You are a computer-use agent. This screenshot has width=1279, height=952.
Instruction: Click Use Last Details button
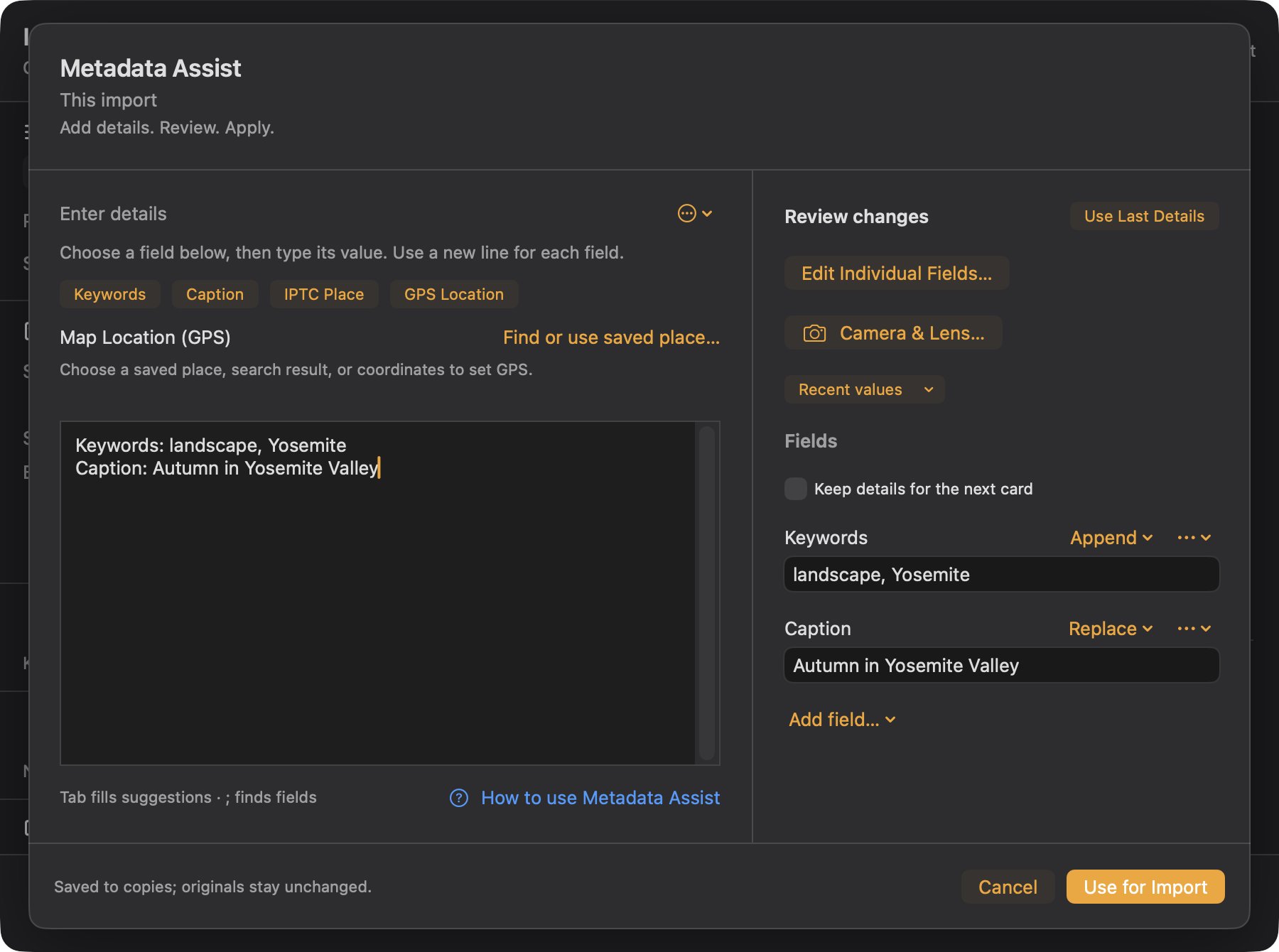(x=1145, y=216)
